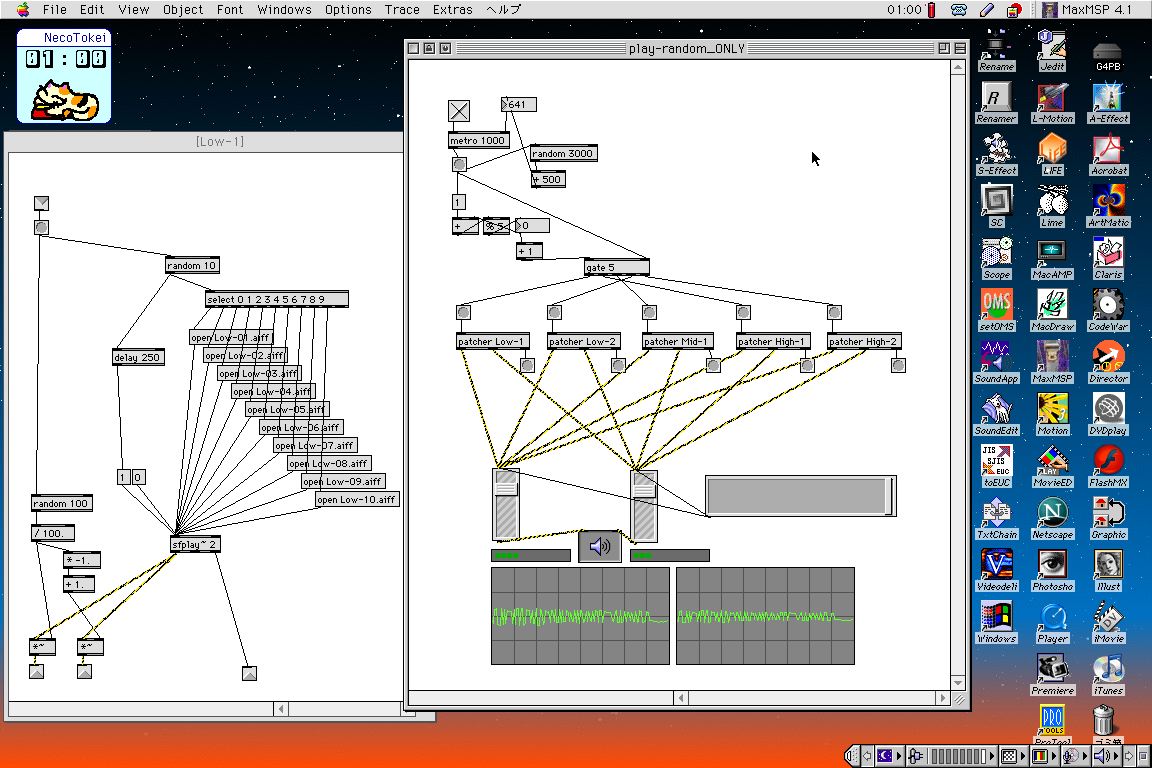The width and height of the screenshot is (1152, 768).
Task: Click the left green level meter
Action: (x=530, y=556)
